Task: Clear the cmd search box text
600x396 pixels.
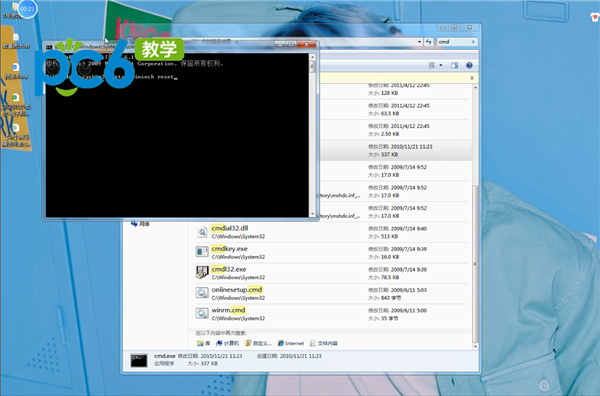Action: [473, 42]
